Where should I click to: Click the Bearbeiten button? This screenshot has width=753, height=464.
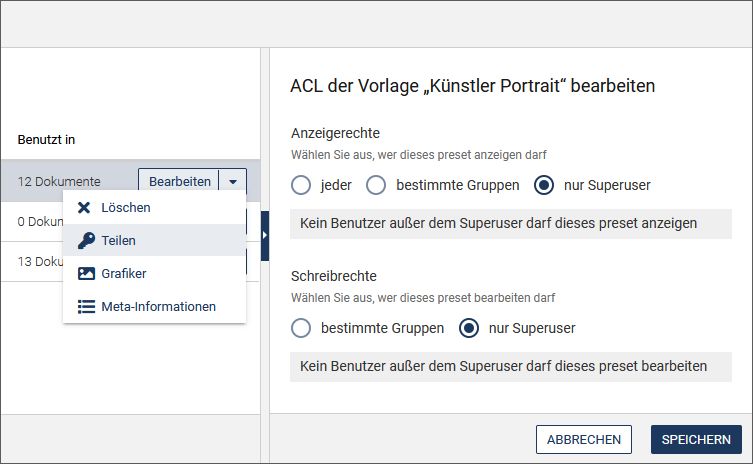tap(179, 182)
